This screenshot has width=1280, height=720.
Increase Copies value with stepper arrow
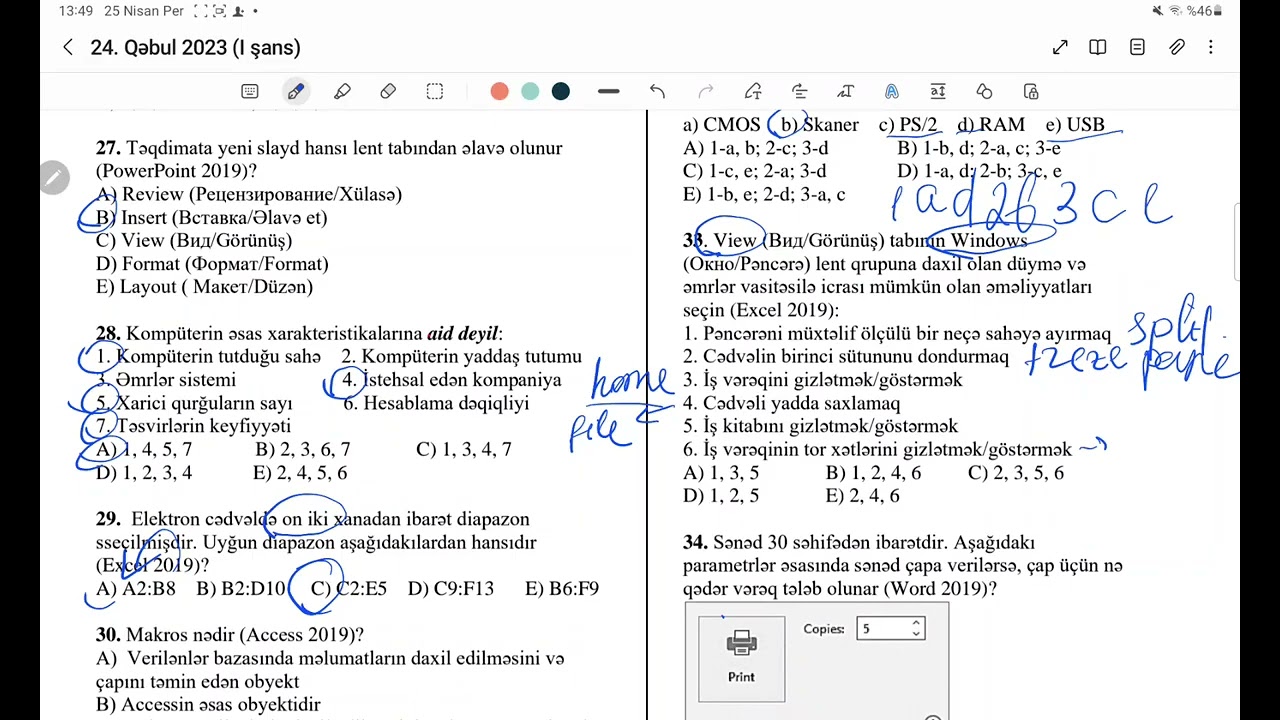(x=916, y=623)
